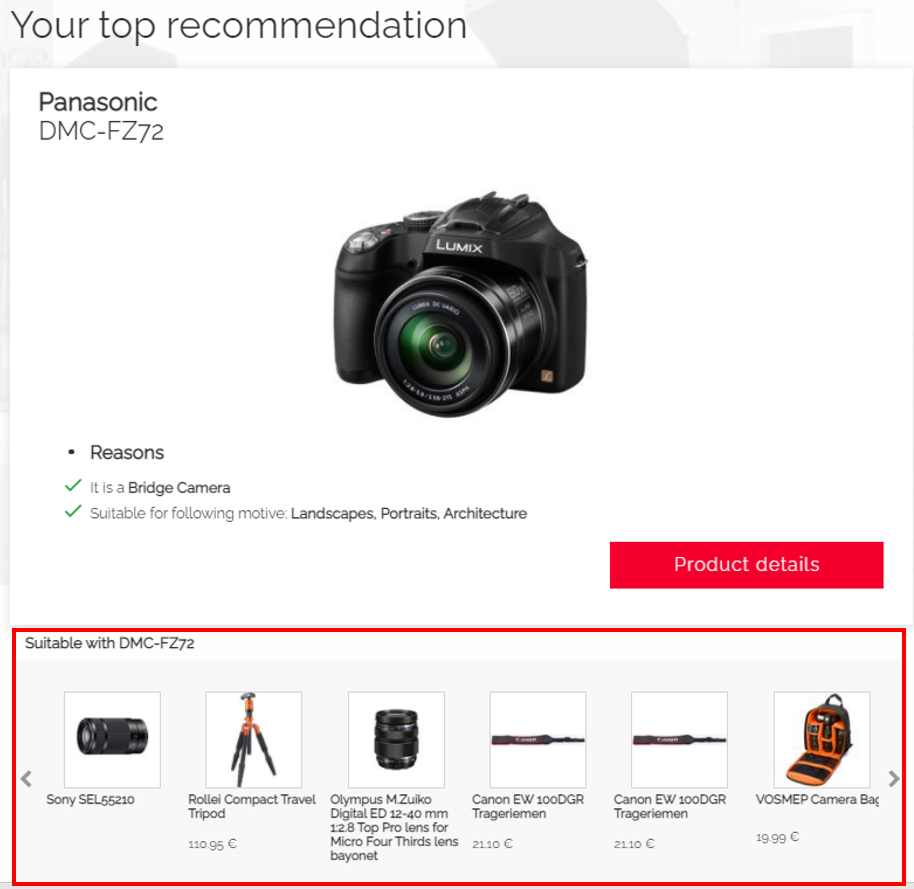Click the Suitable with DMC-FZ72 heading

tap(110, 643)
